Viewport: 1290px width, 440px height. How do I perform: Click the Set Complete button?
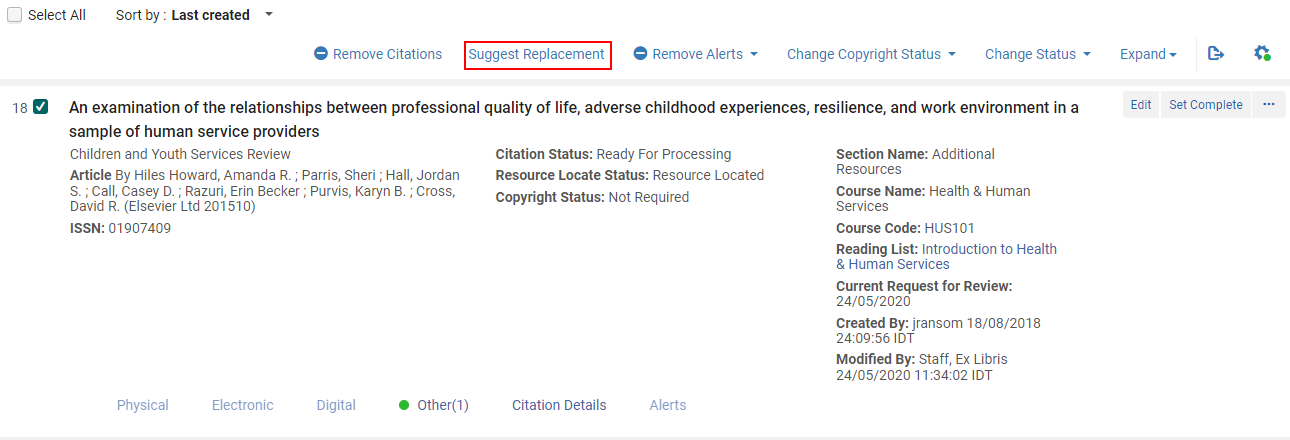[1206, 105]
